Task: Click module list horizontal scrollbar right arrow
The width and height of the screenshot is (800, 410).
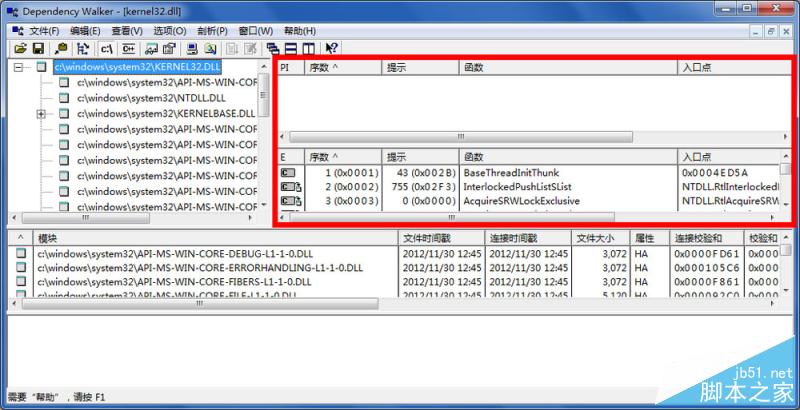Action: pyautogui.click(x=773, y=303)
